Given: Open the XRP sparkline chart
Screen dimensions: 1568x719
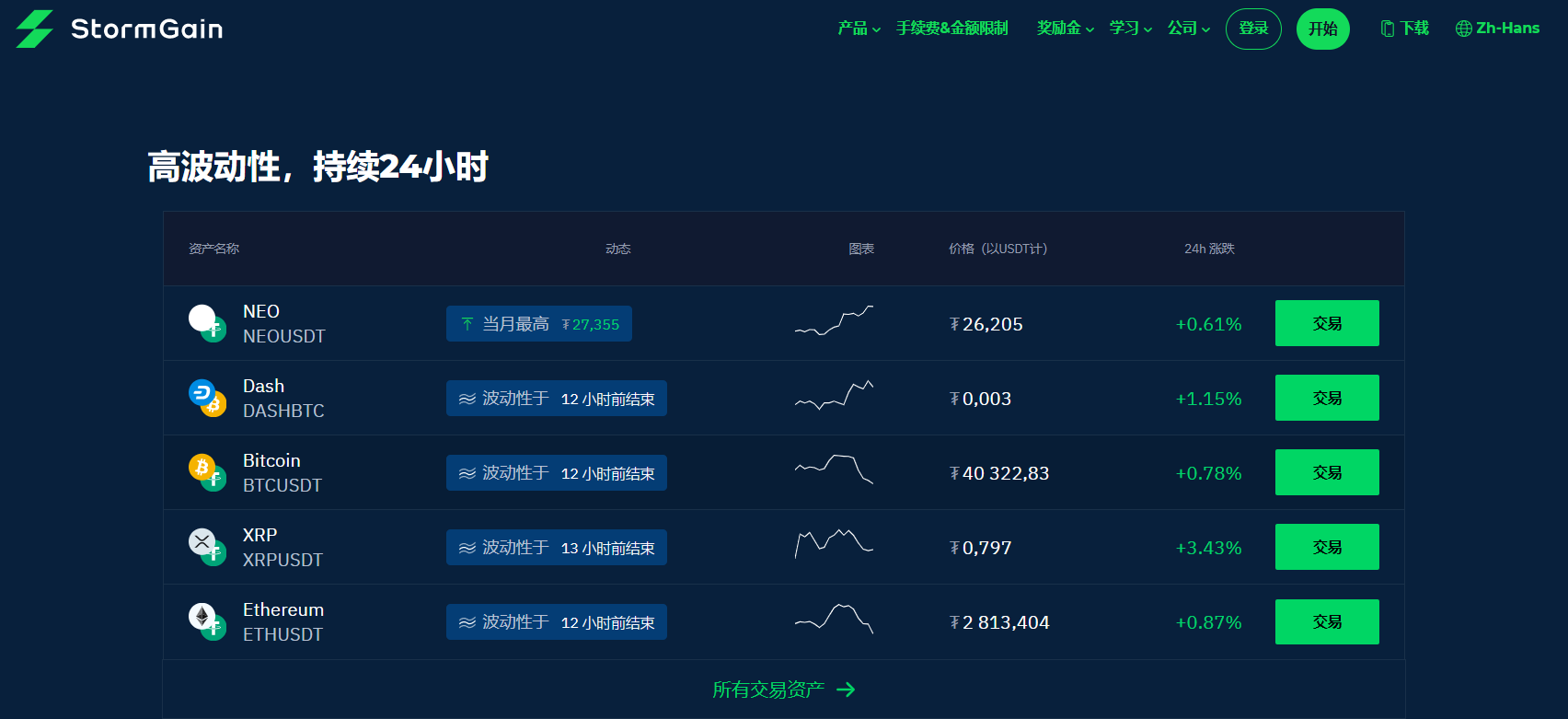Looking at the screenshot, I should point(834,543).
